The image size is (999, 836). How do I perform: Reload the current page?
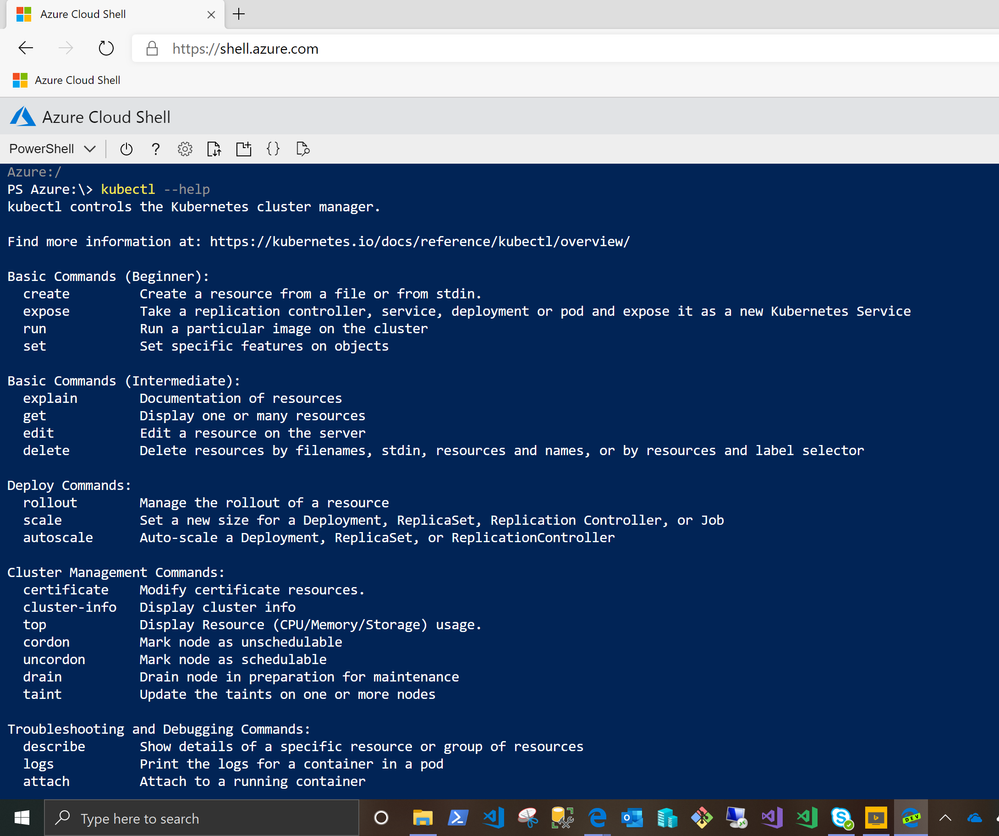point(106,48)
